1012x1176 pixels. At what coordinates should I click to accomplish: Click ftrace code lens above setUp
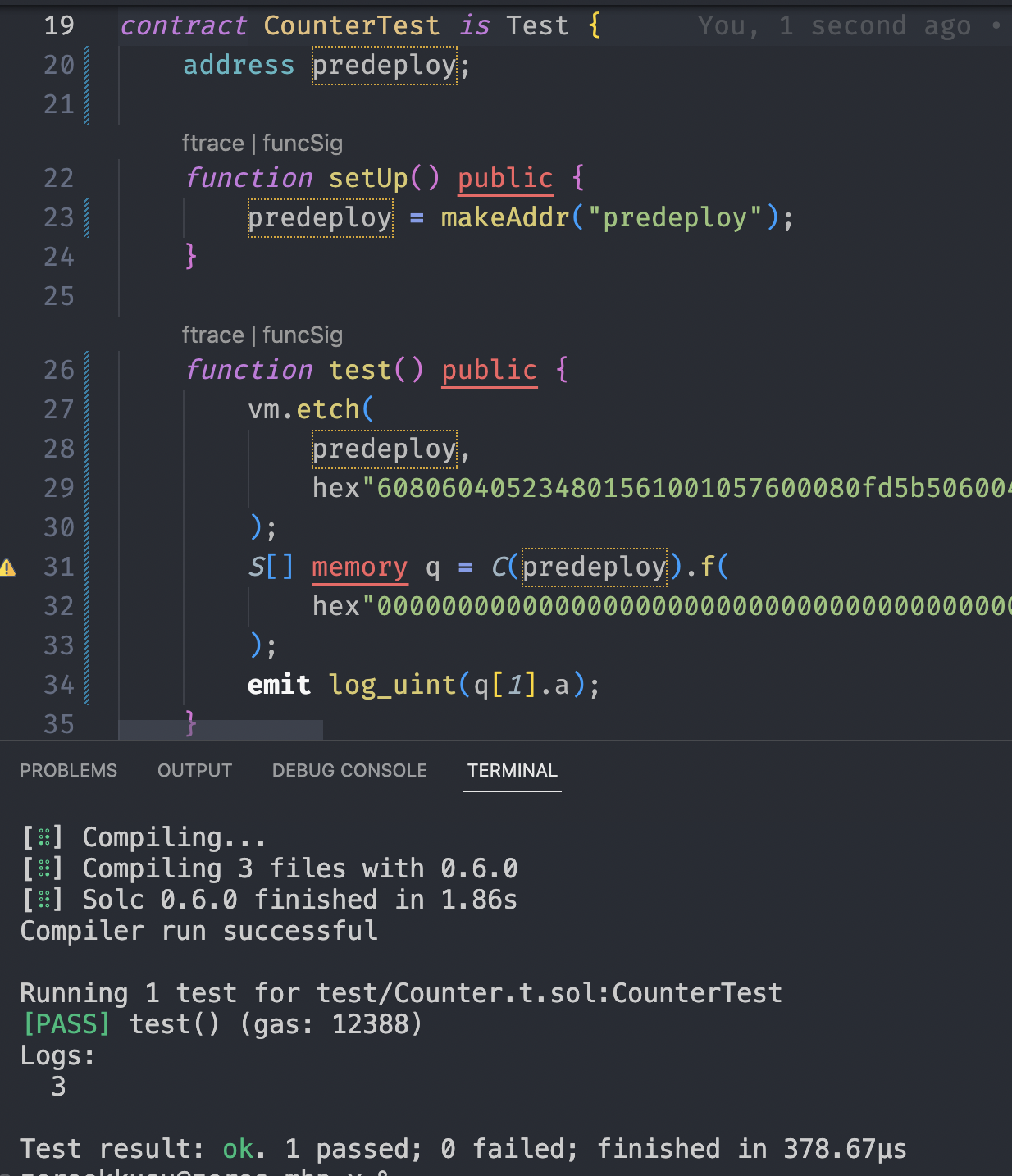[x=212, y=143]
